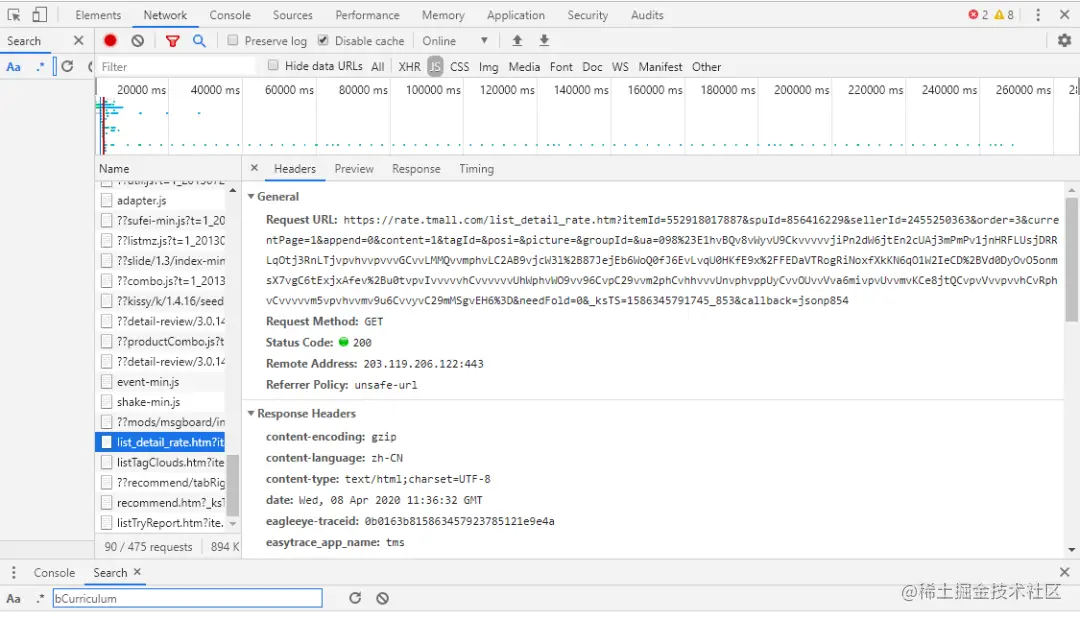Open the Sources panel tab
Image resolution: width=1080 pixels, height=620 pixels.
(292, 14)
